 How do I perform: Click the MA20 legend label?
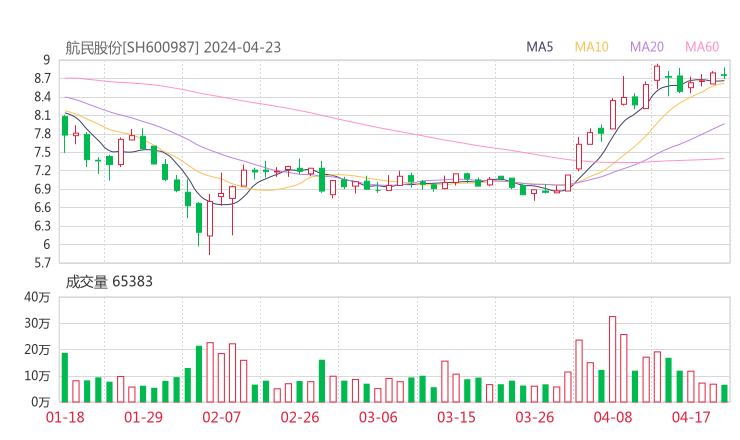tap(647, 47)
